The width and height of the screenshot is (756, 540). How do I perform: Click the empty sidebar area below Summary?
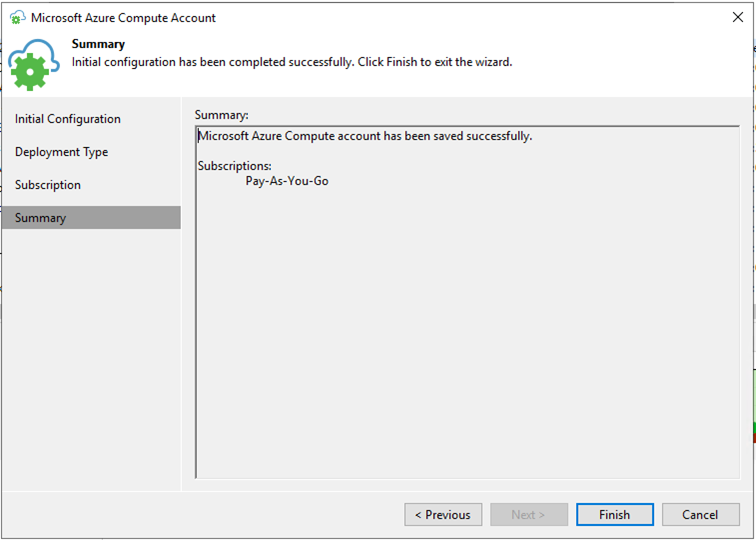coord(91,359)
